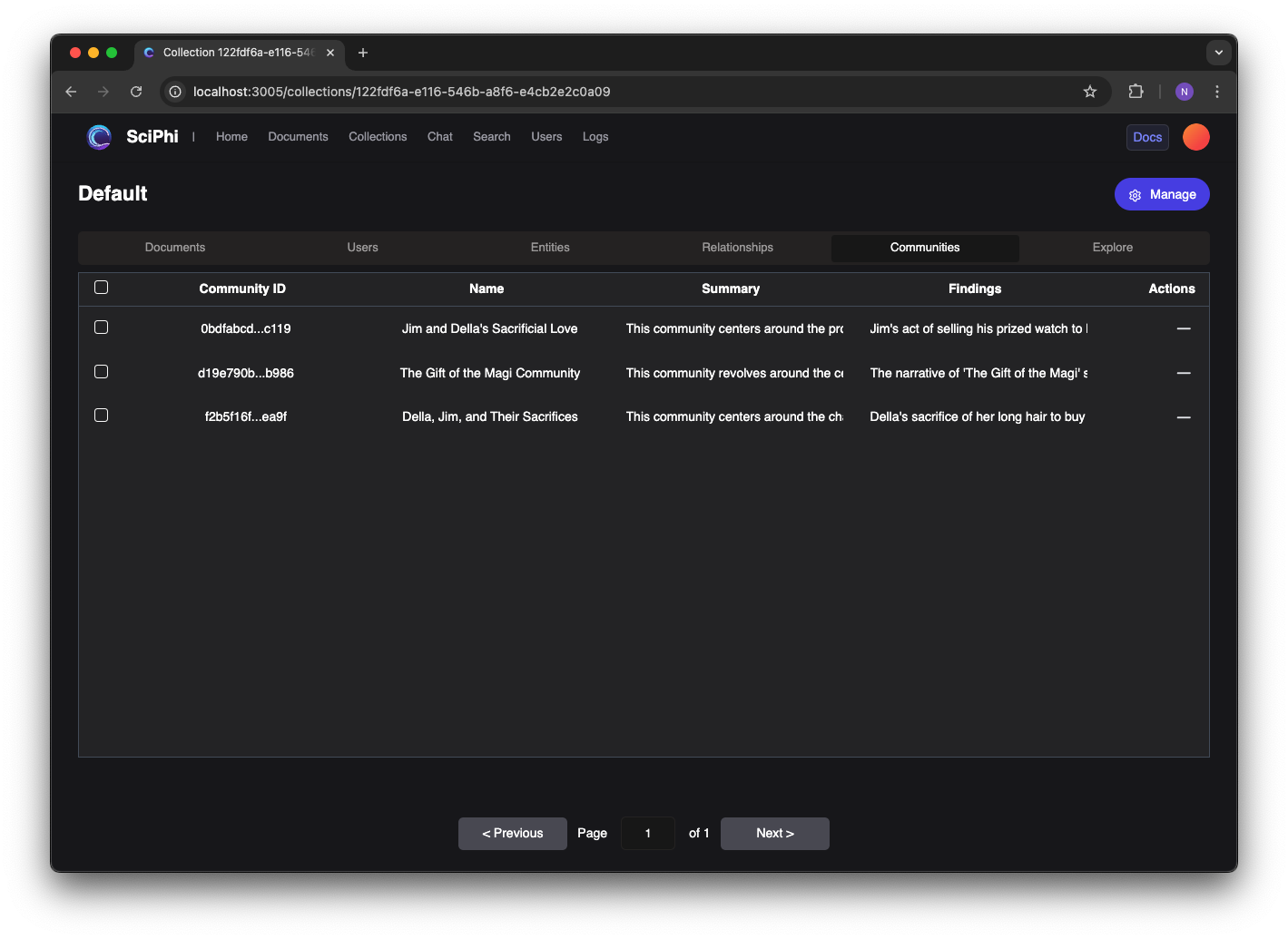
Task: Open a new browser tab with plus
Action: [x=363, y=53]
